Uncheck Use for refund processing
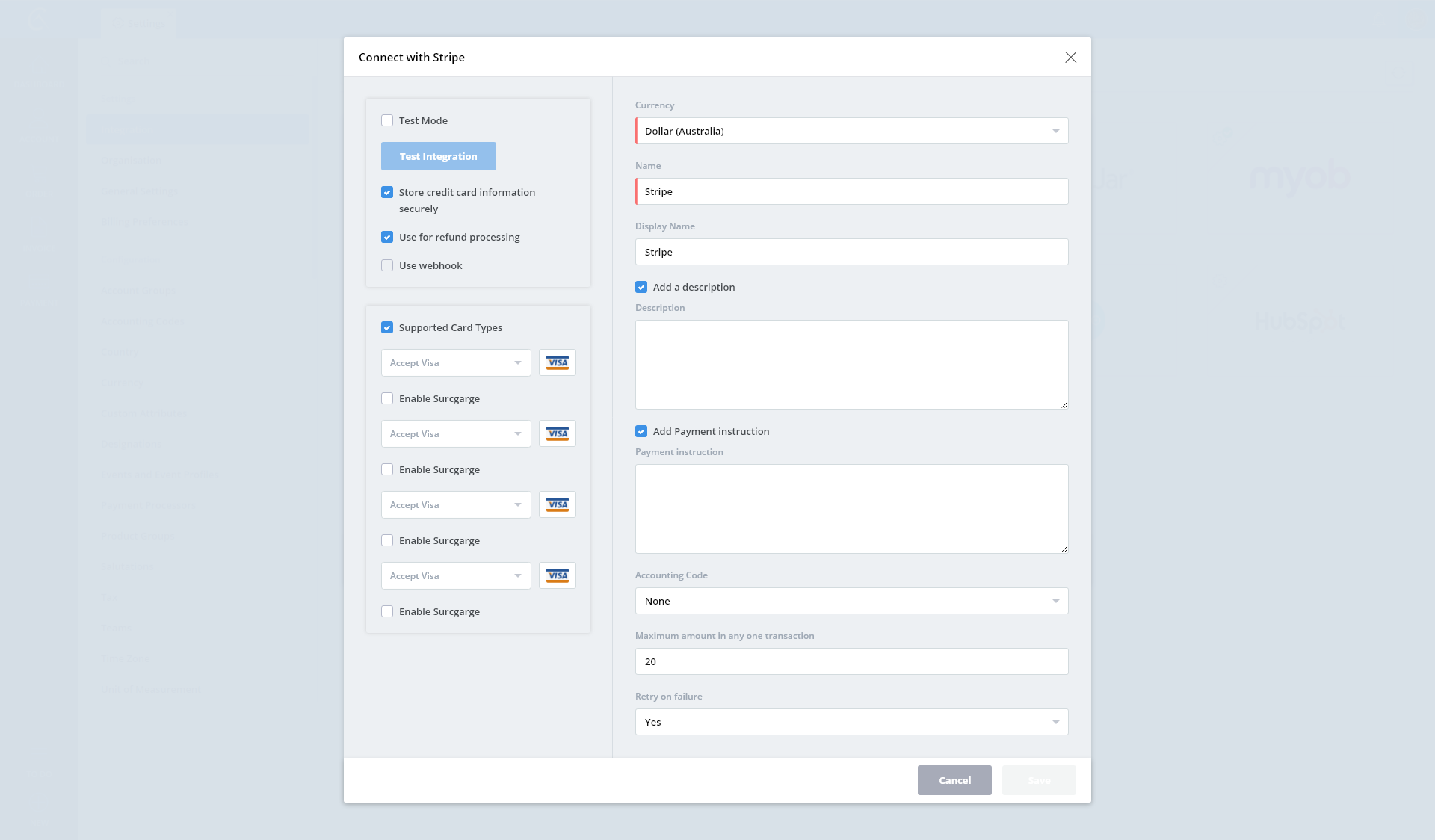Image resolution: width=1435 pixels, height=840 pixels. (x=387, y=237)
